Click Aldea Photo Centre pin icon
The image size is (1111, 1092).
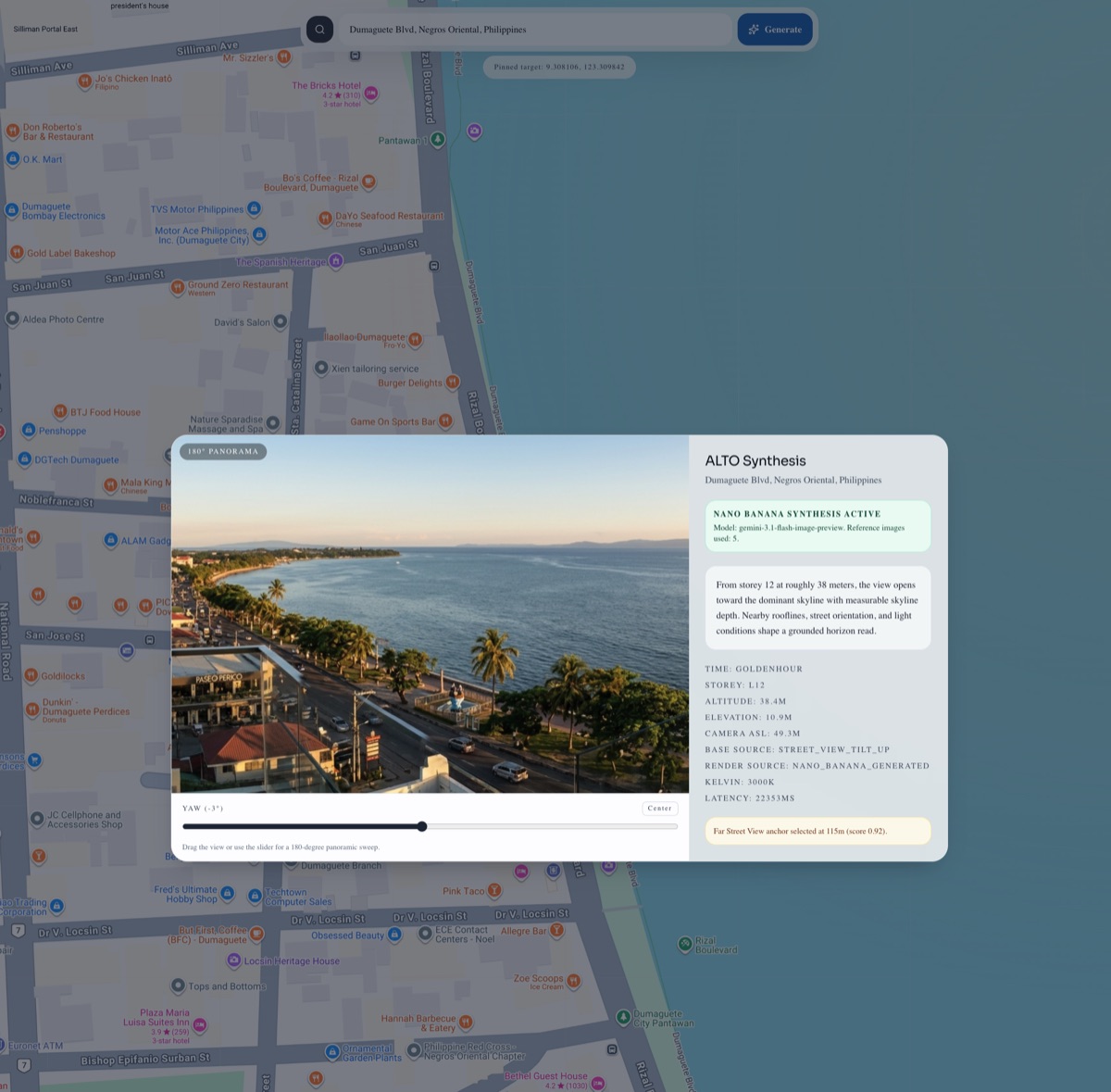click(x=13, y=319)
